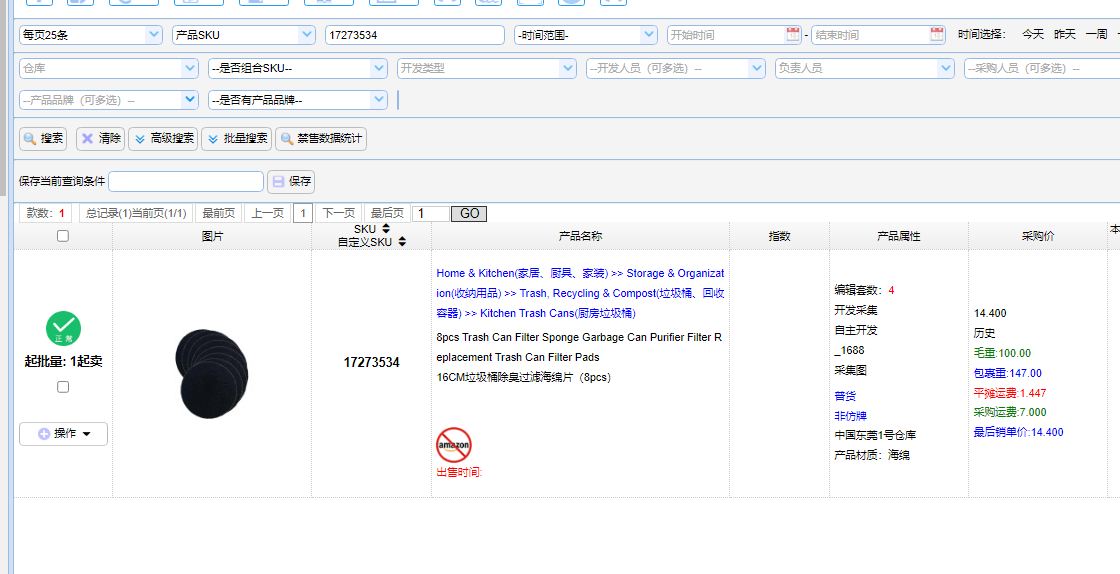
Task: Click the 搜索 search button
Action: pyautogui.click(x=43, y=139)
